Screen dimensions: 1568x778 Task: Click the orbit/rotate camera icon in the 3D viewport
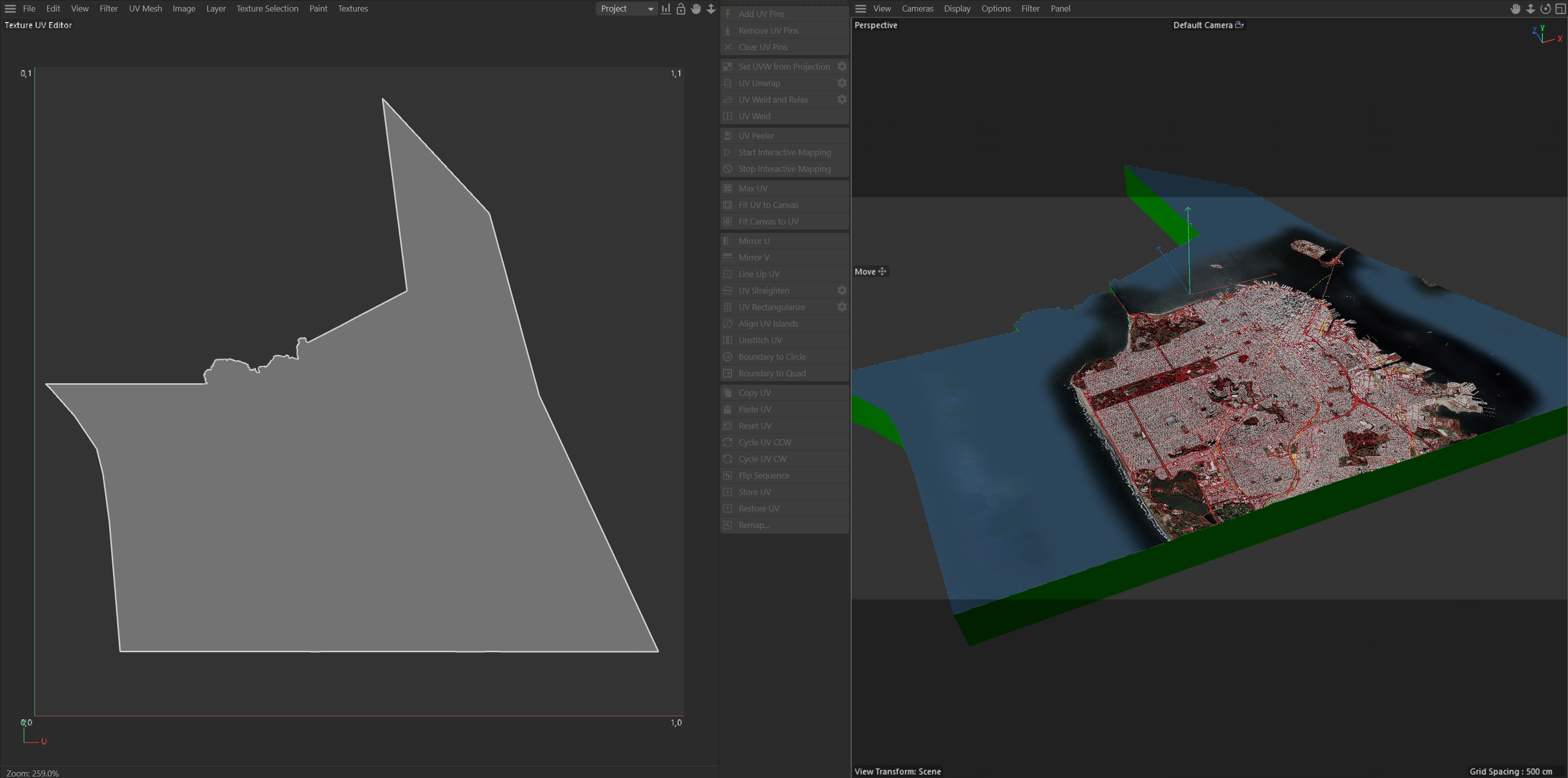pyautogui.click(x=1545, y=9)
